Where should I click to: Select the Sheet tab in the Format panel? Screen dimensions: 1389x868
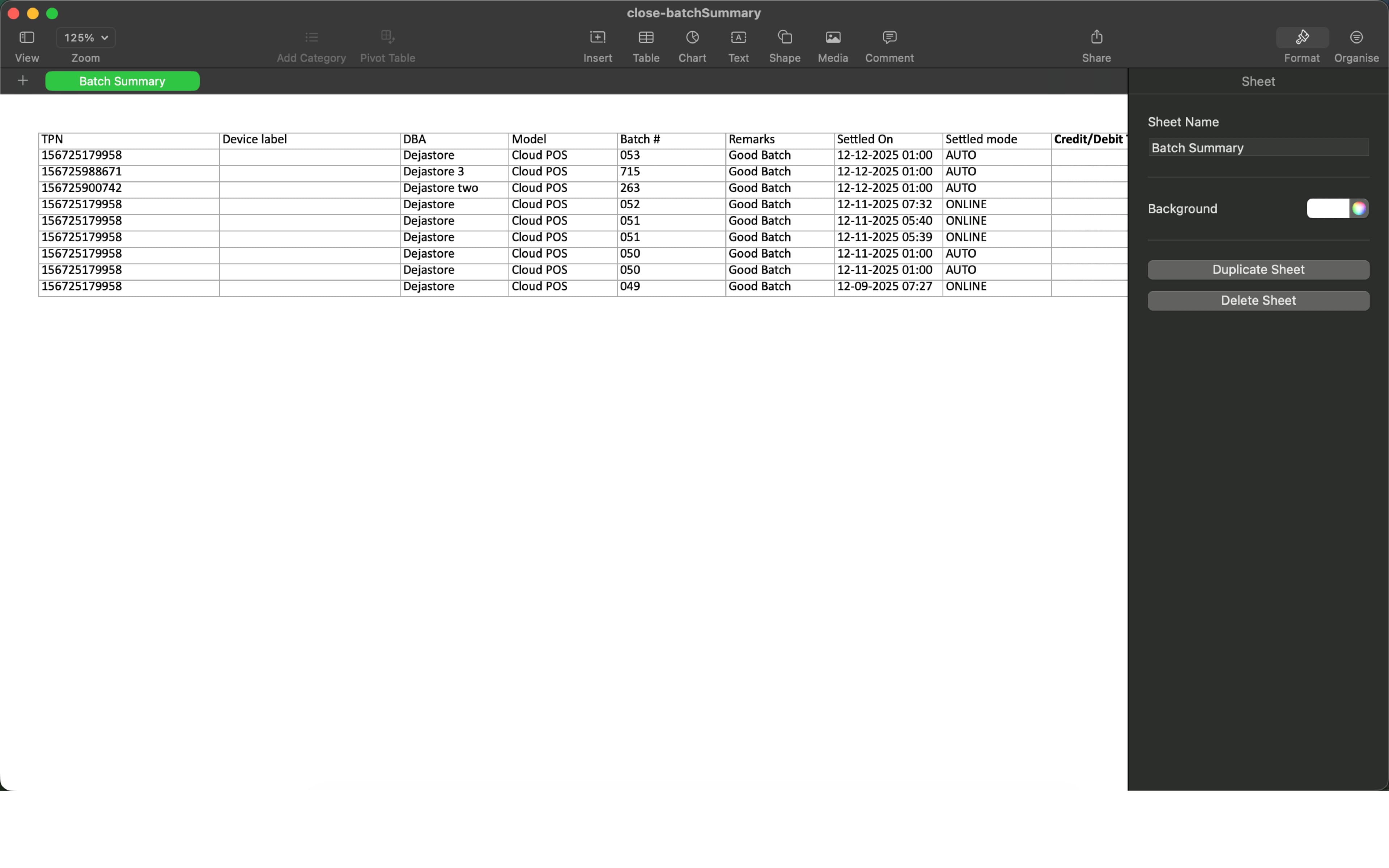[x=1258, y=81]
